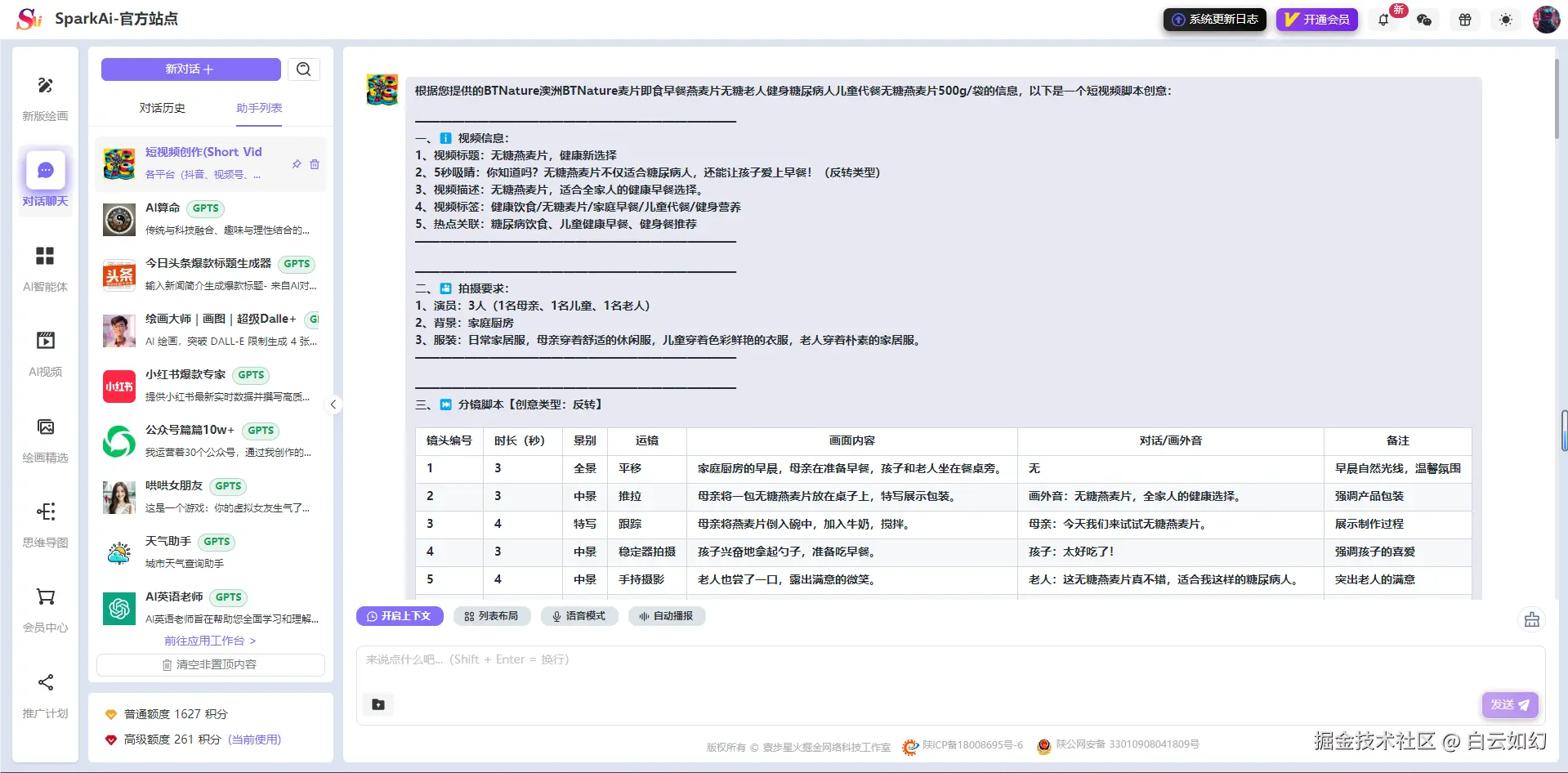Viewport: 1568px width, 773px height.
Task: Open the AI智能体 grid icon
Action: [x=46, y=257]
